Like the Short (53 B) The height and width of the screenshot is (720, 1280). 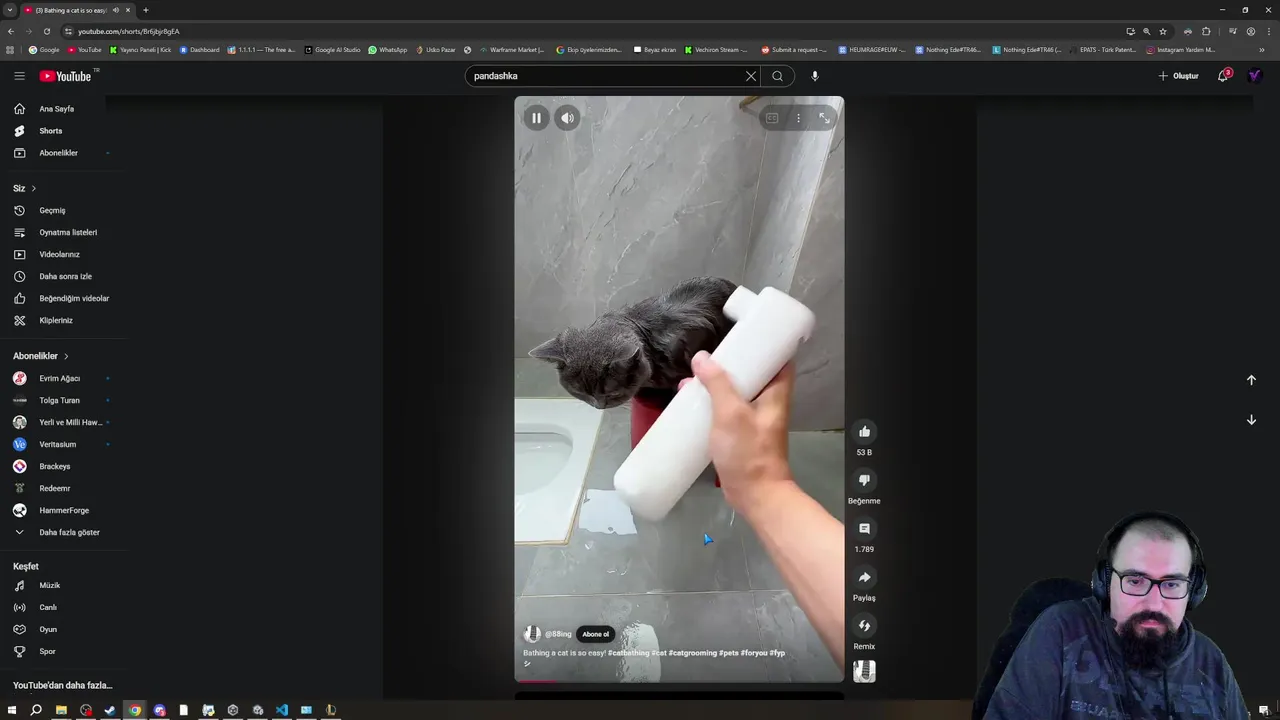(x=864, y=432)
